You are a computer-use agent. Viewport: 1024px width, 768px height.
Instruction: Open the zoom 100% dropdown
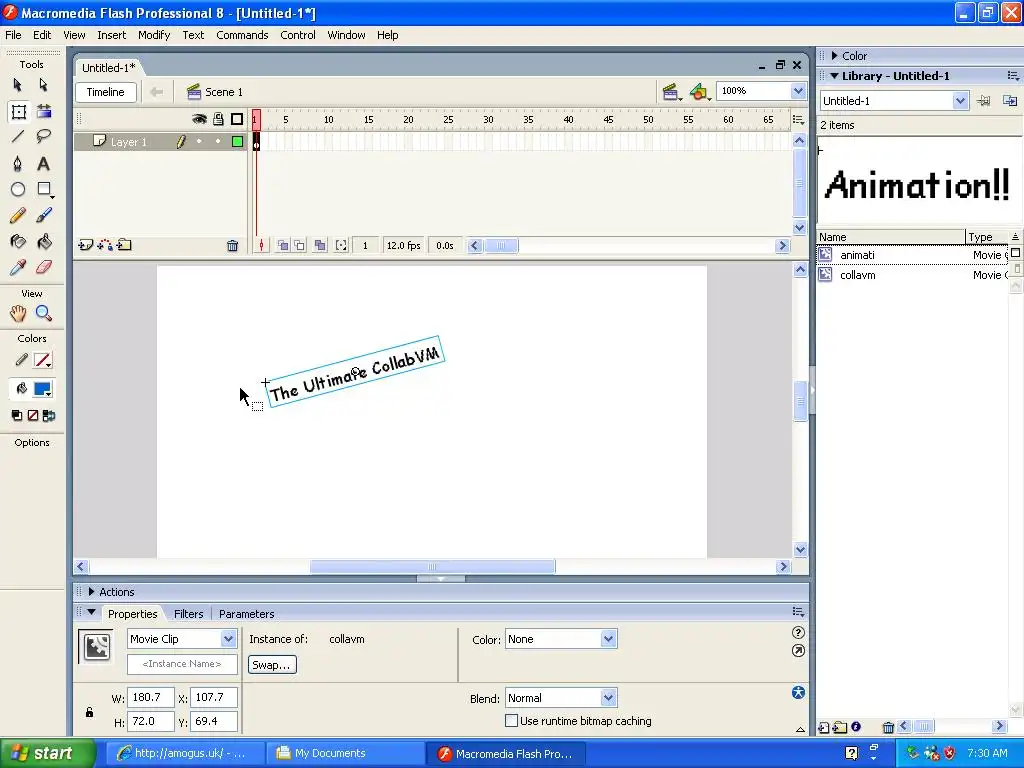[x=798, y=91]
